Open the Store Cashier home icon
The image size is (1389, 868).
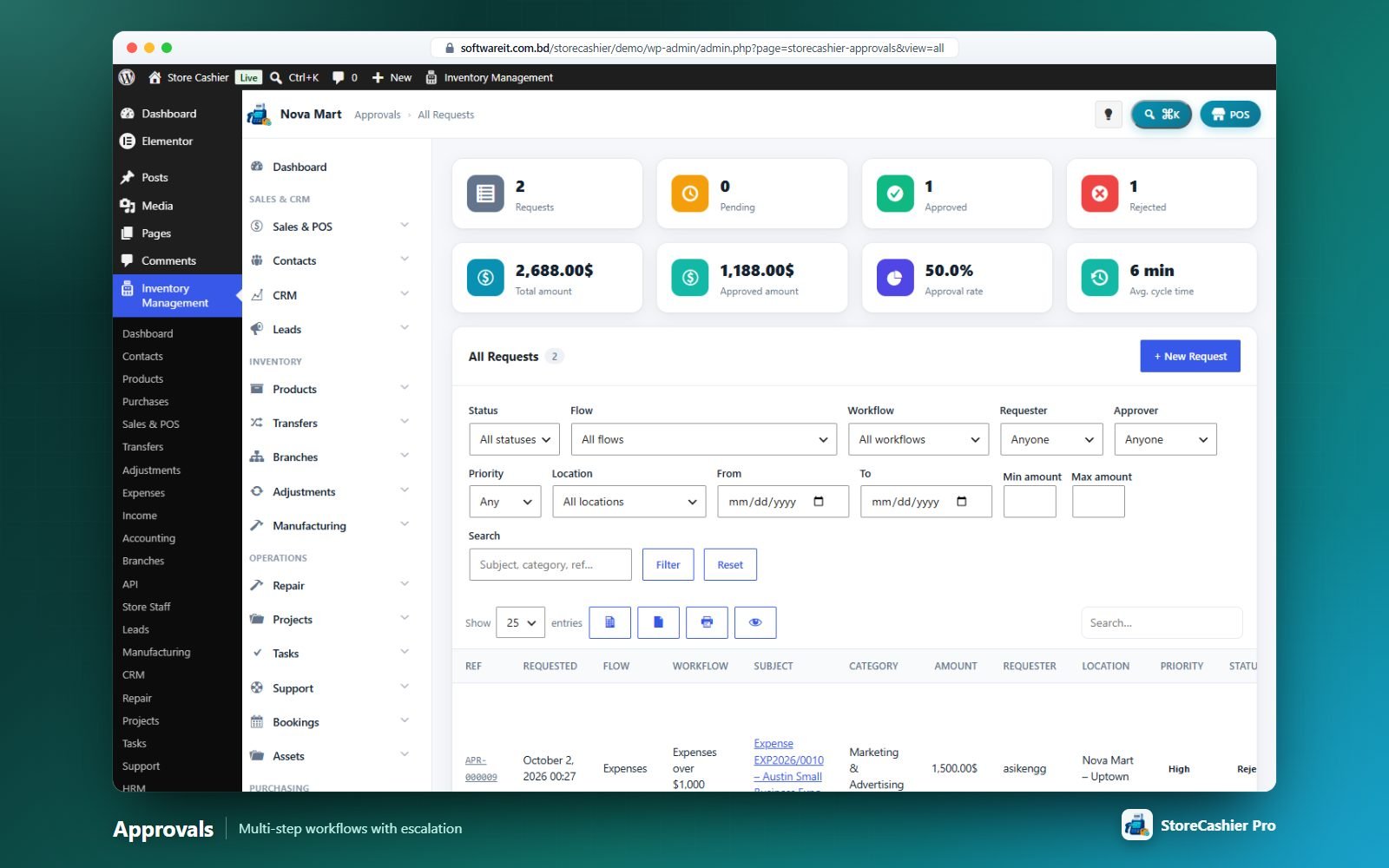[155, 77]
